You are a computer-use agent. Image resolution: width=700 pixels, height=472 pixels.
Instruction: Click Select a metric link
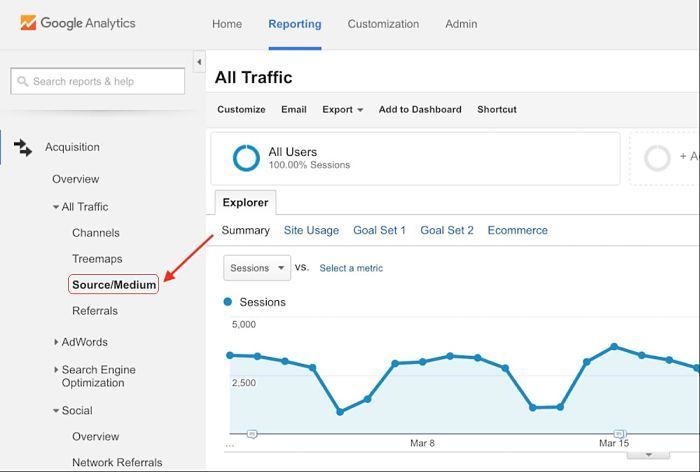351,268
